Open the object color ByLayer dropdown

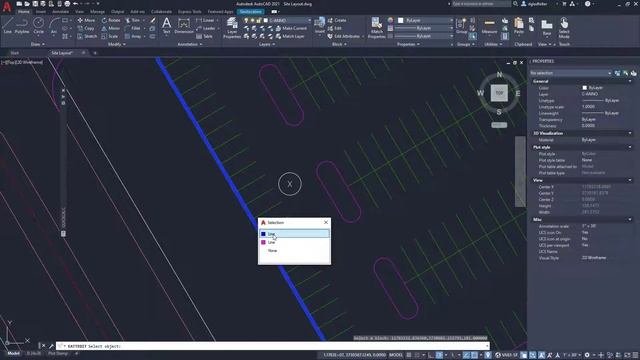(x=425, y=20)
